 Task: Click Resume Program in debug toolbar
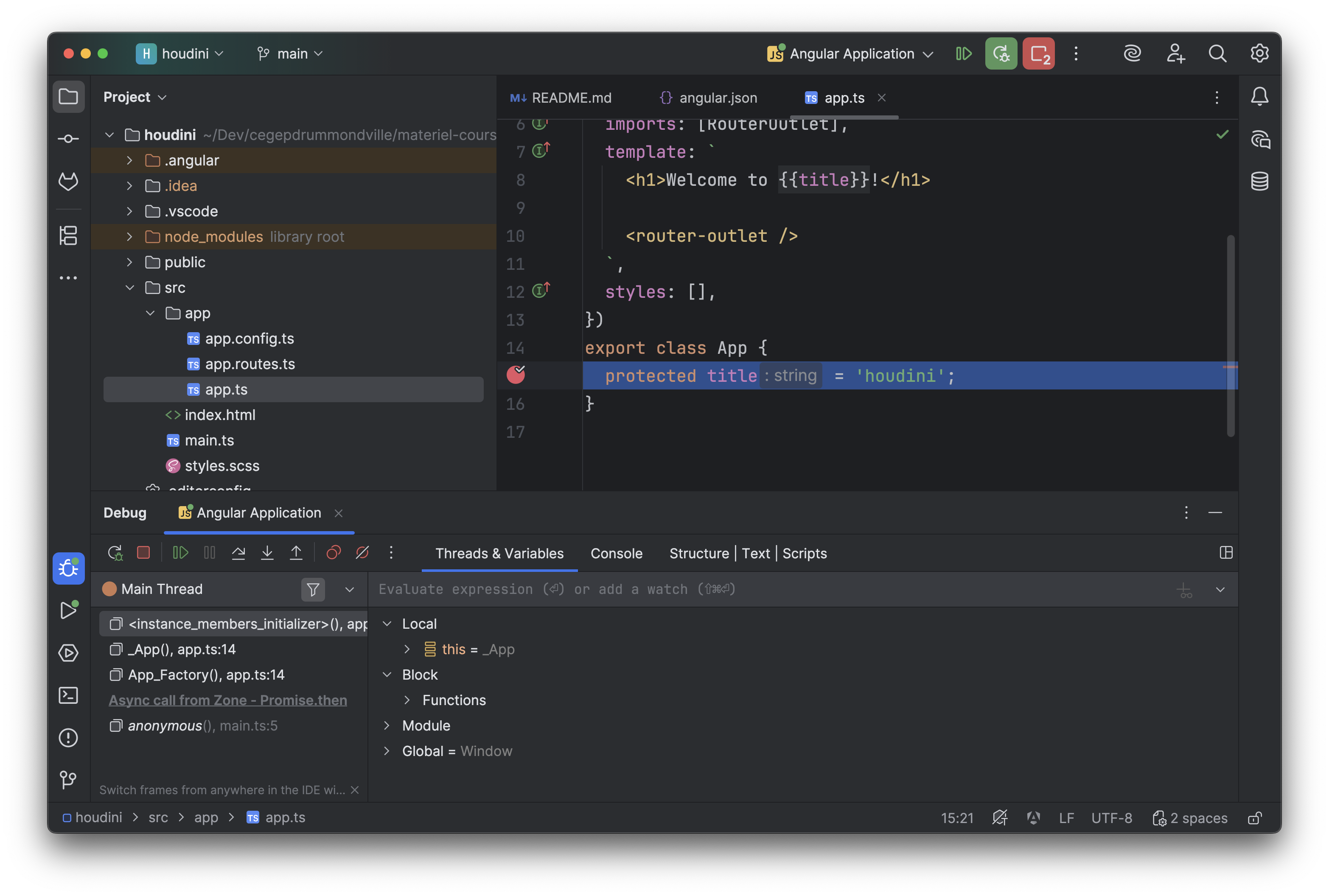180,552
